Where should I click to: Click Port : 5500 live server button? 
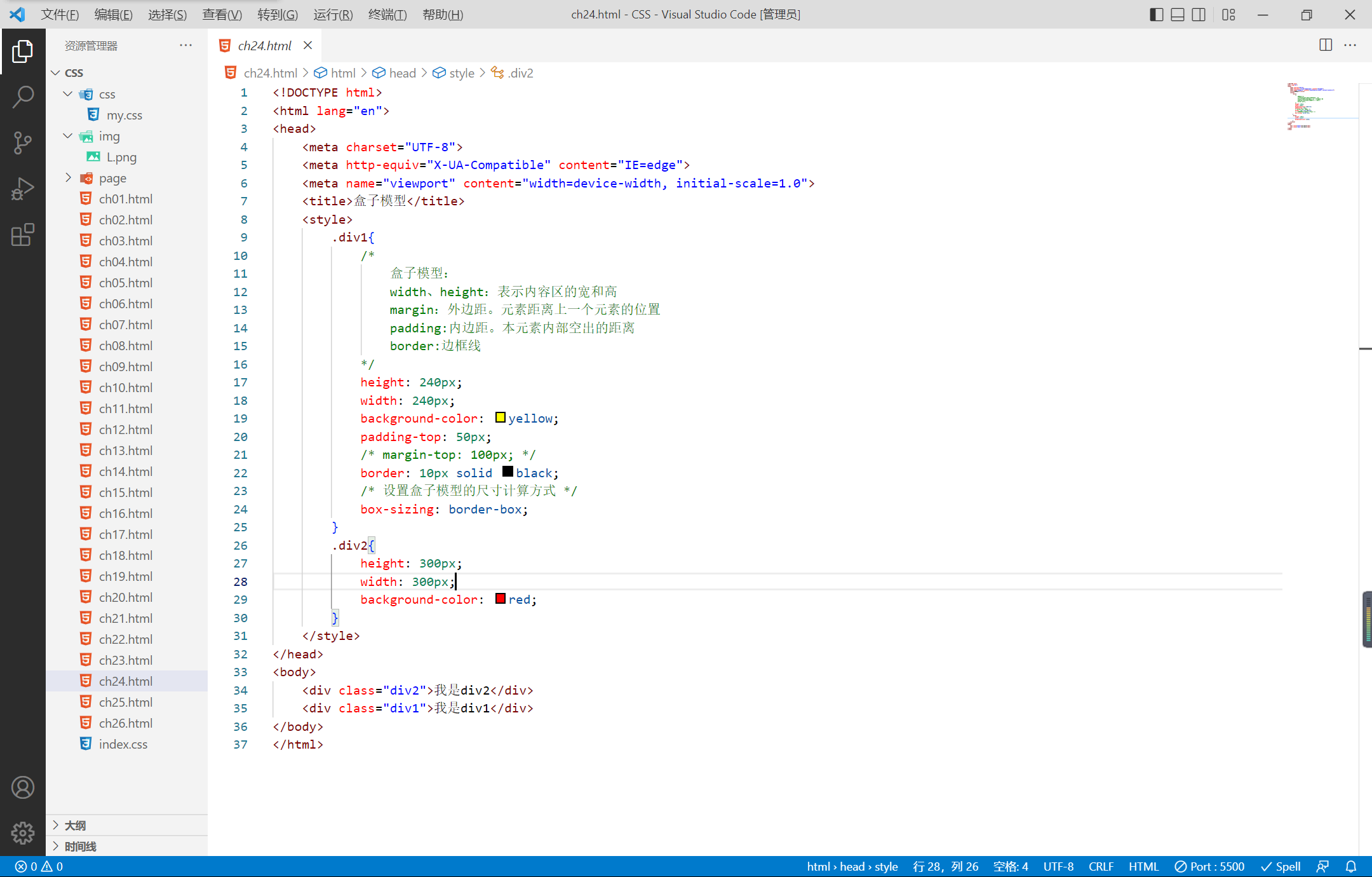point(1209,866)
